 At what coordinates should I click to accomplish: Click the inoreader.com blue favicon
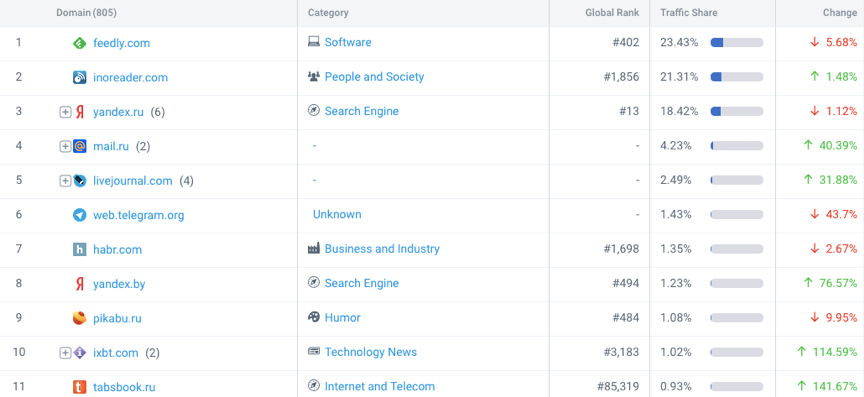pyautogui.click(x=80, y=77)
